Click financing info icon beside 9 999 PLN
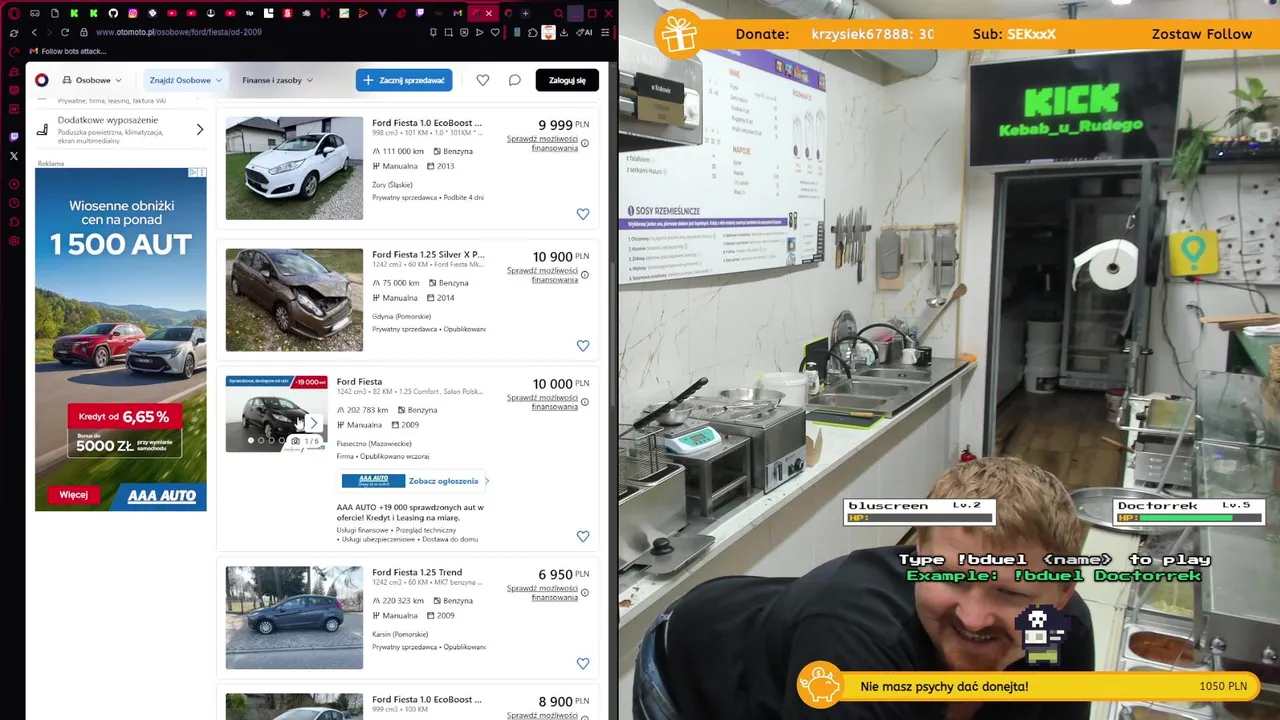This screenshot has height=720, width=1280. point(585,143)
